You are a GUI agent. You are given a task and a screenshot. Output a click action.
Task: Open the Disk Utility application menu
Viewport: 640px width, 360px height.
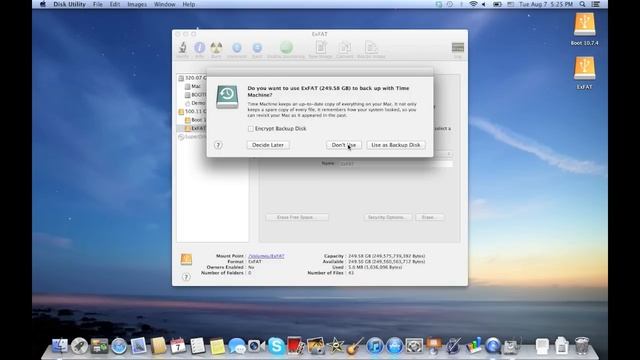point(69,4)
